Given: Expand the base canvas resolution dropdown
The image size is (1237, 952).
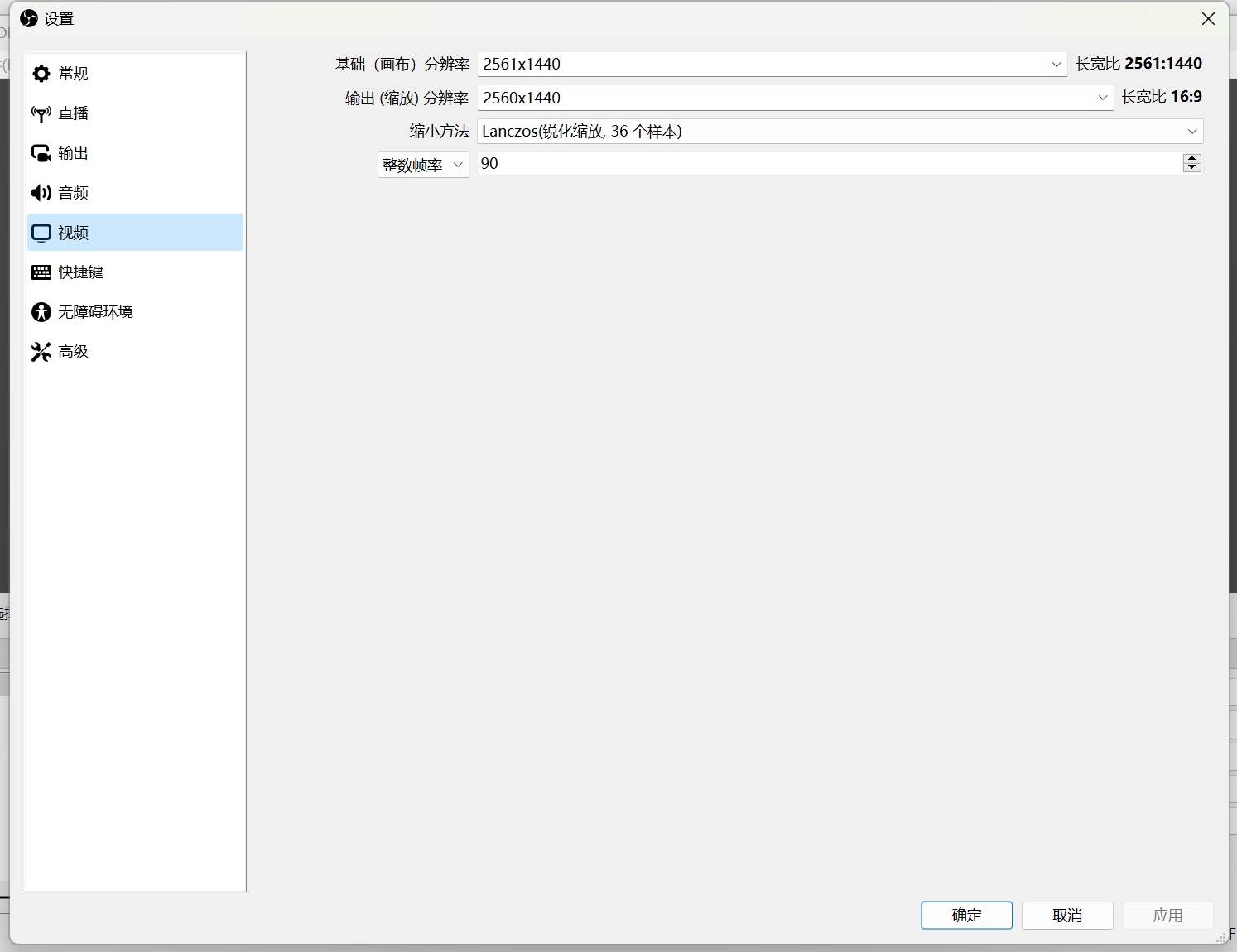Looking at the screenshot, I should [1056, 65].
